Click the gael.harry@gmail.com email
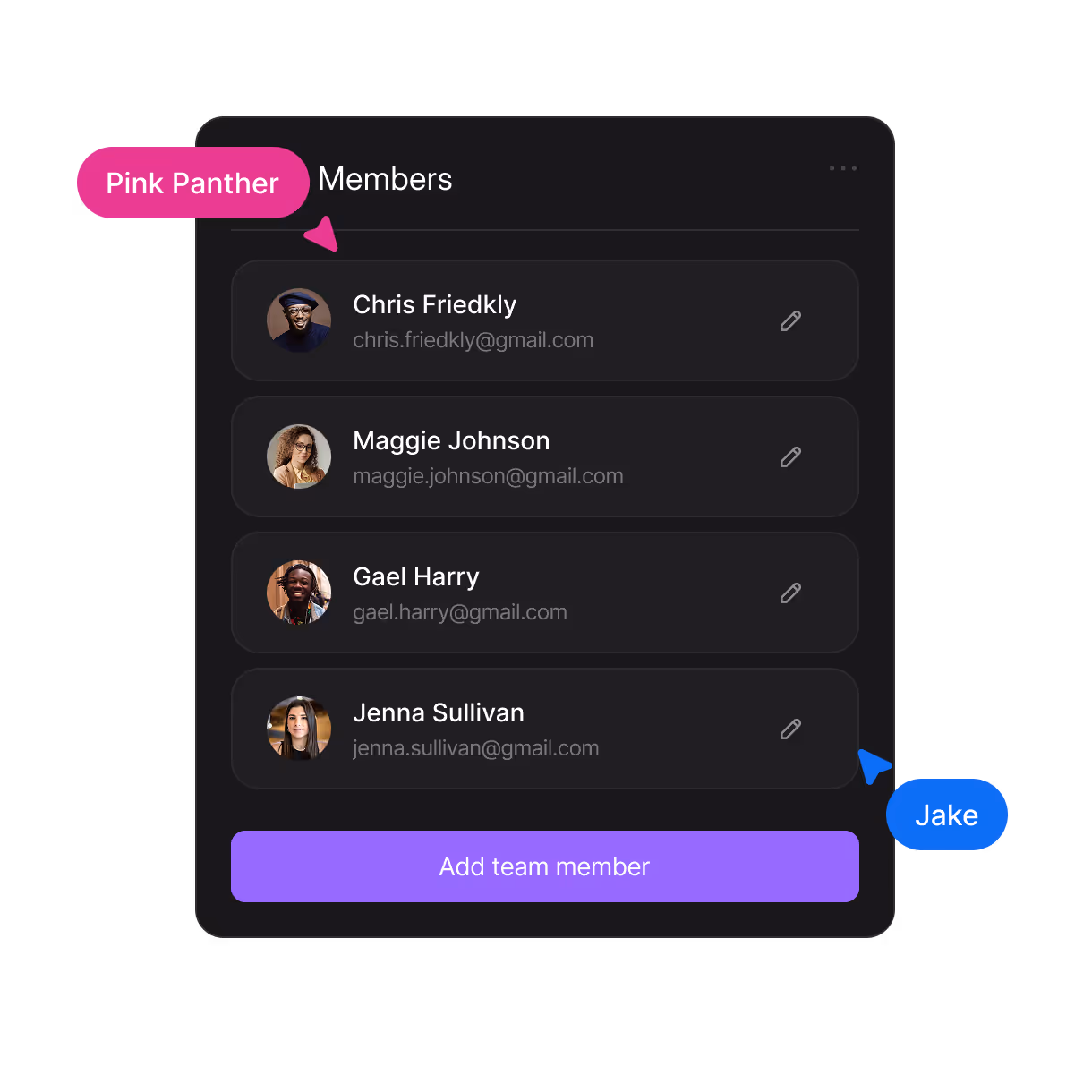Viewport: 1092px width, 1092px height. pyautogui.click(x=460, y=612)
